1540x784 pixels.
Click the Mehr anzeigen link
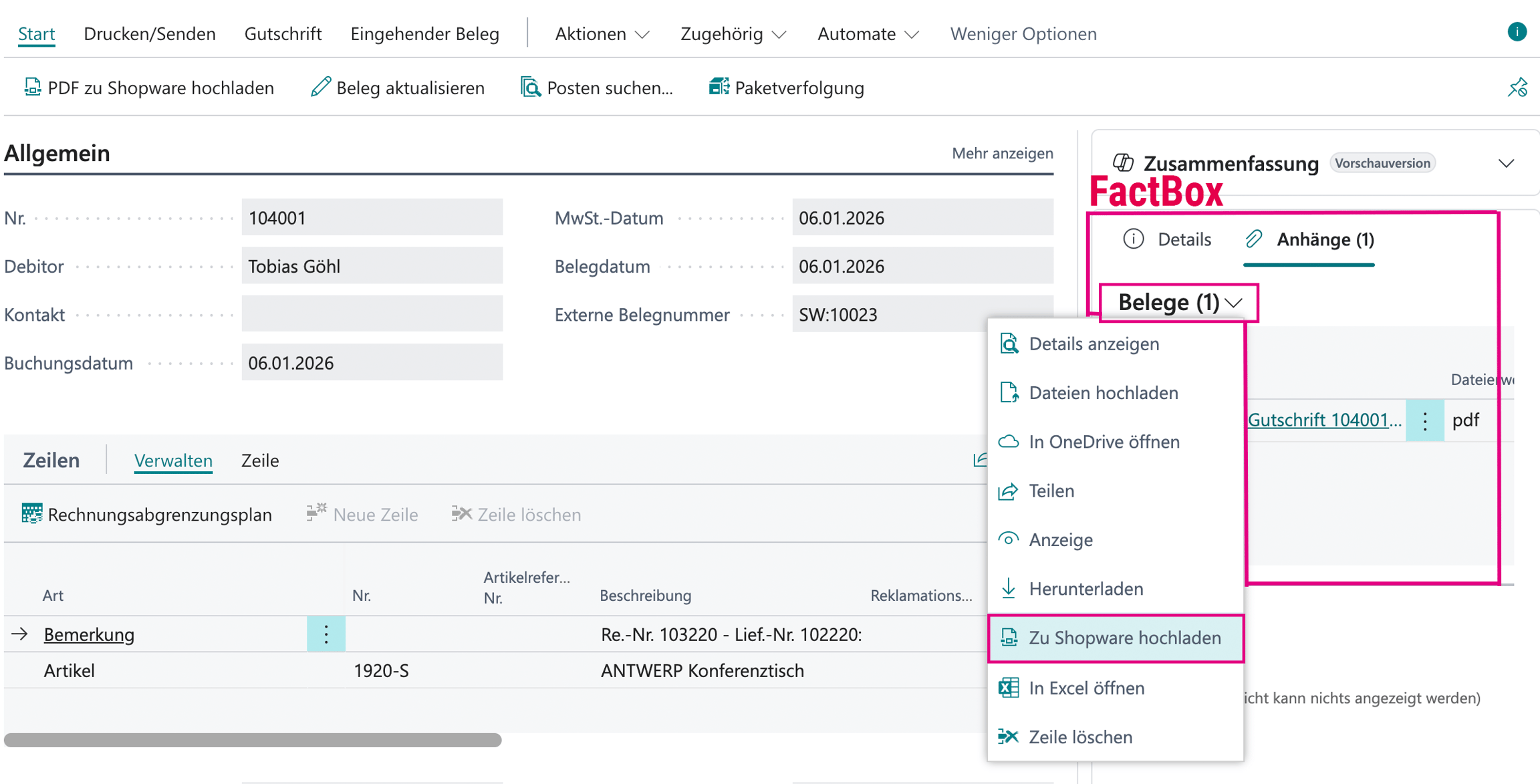[1002, 153]
